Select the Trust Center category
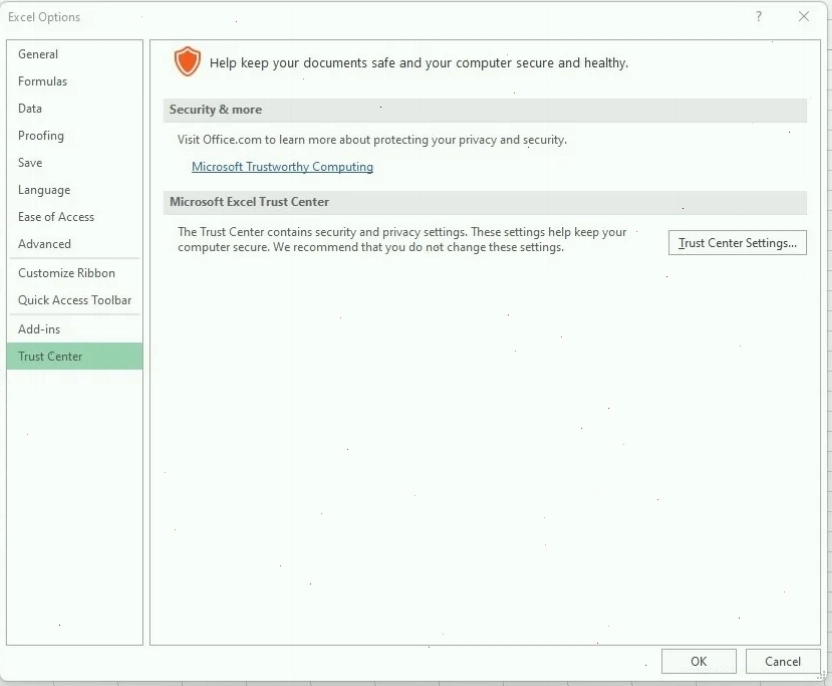Screen dimensions: 832x686 (x=74, y=356)
